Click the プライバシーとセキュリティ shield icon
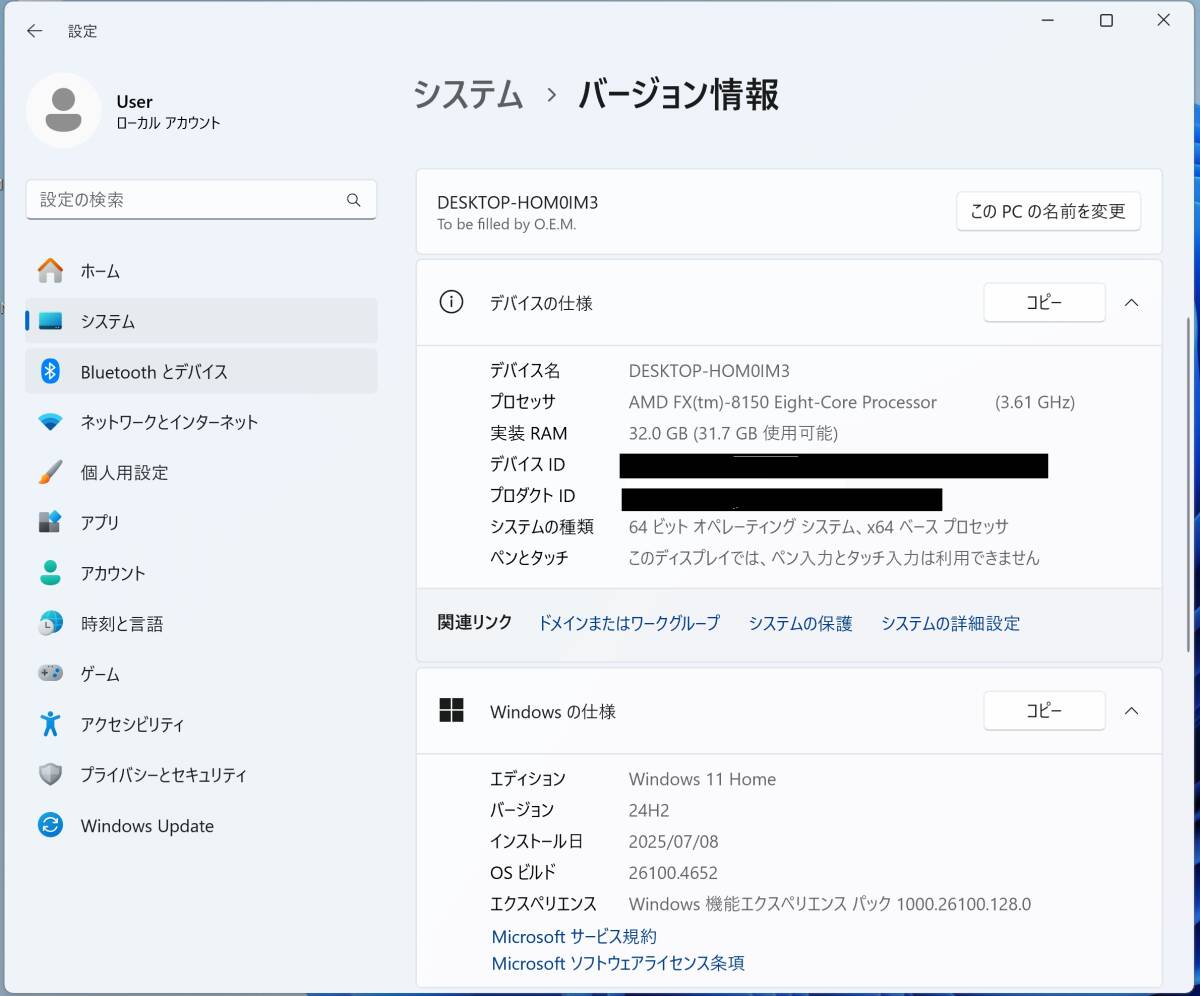Screen dimensions: 1200x996 [50, 775]
